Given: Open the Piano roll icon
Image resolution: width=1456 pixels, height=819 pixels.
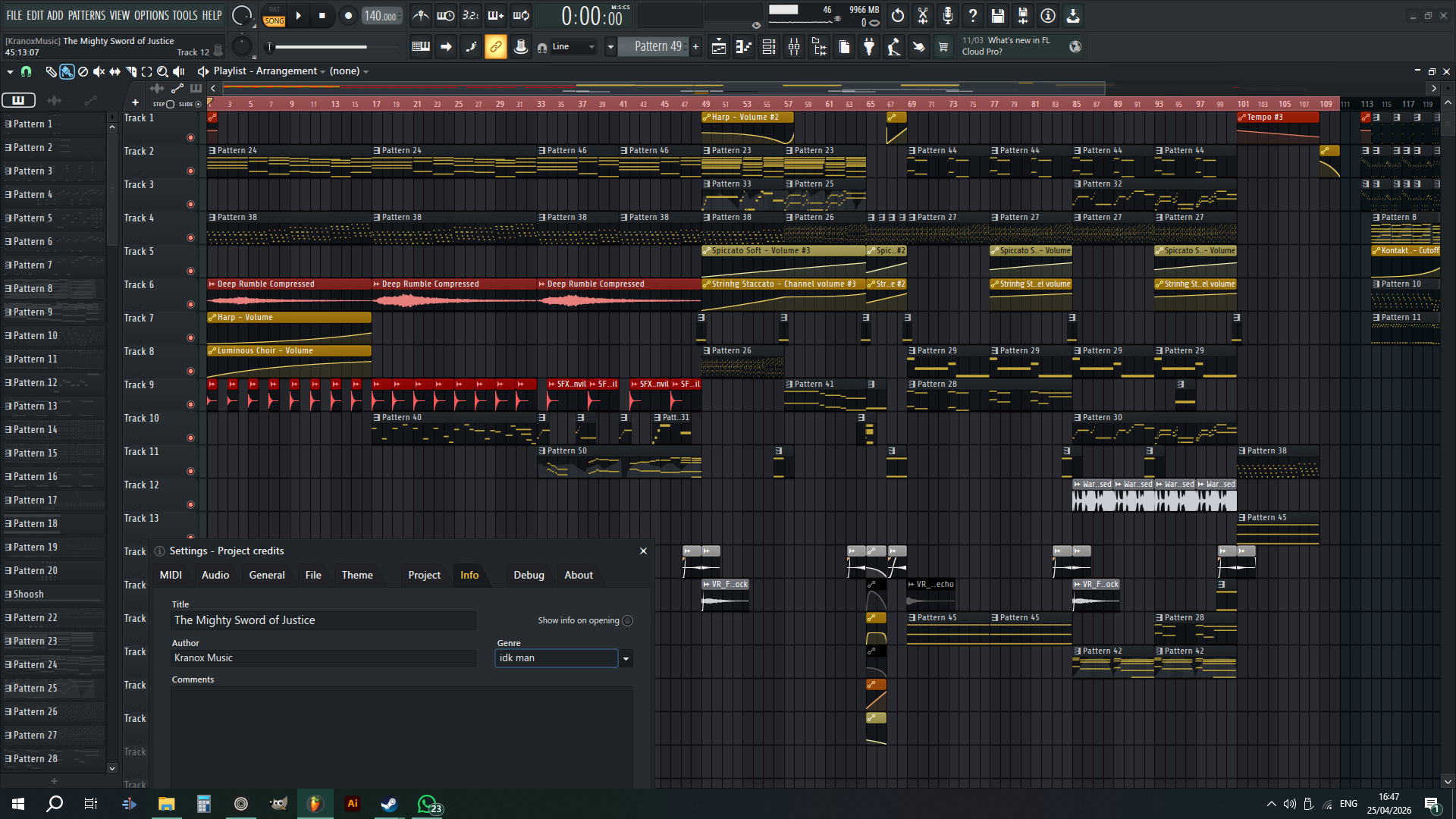Looking at the screenshot, I should 743,47.
